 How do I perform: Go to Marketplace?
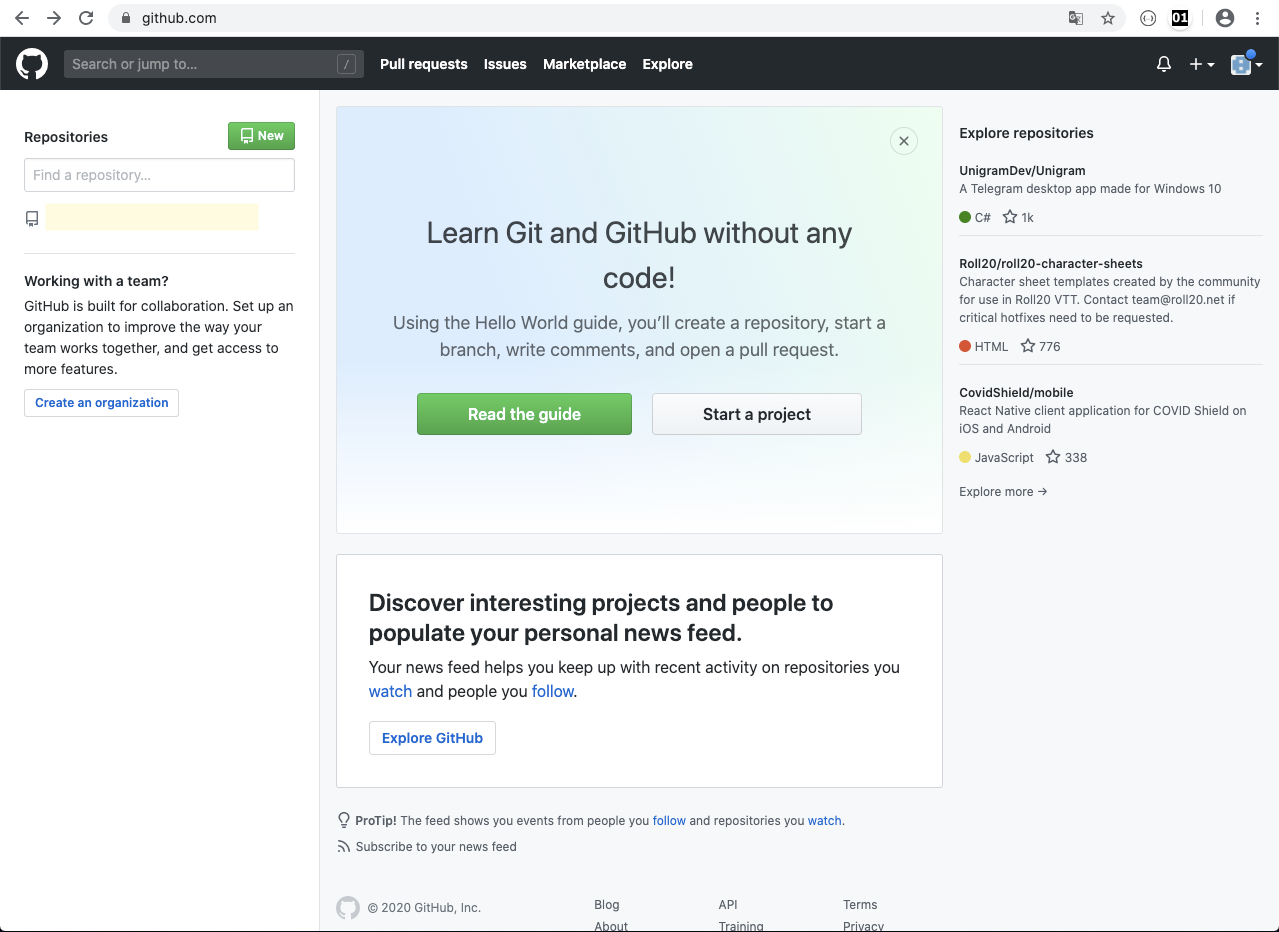click(x=584, y=64)
